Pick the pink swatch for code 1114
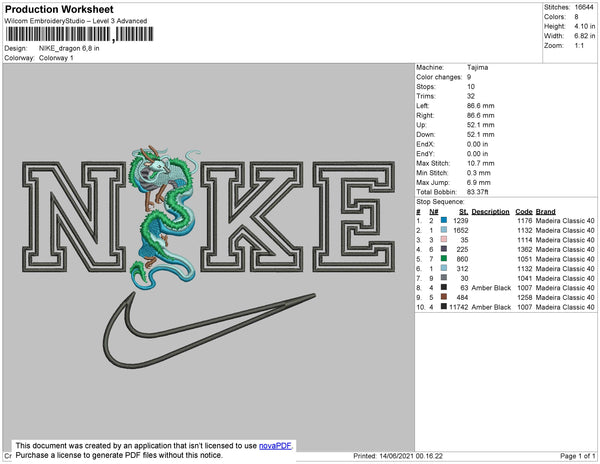 444,239
